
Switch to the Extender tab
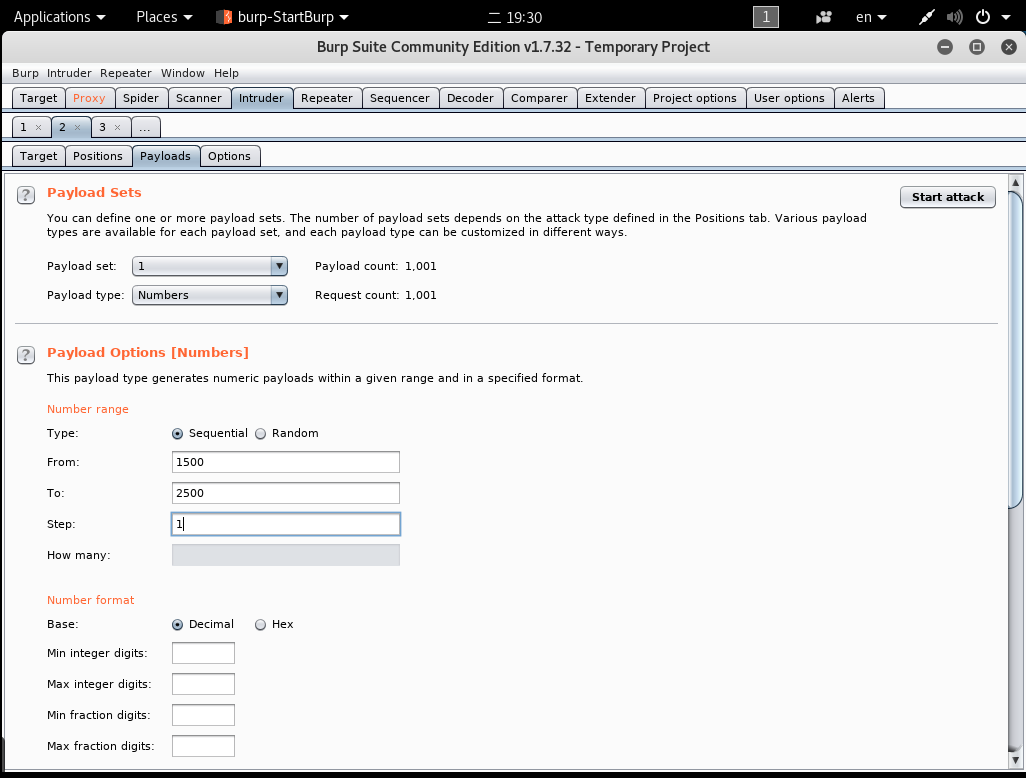pyautogui.click(x=610, y=98)
